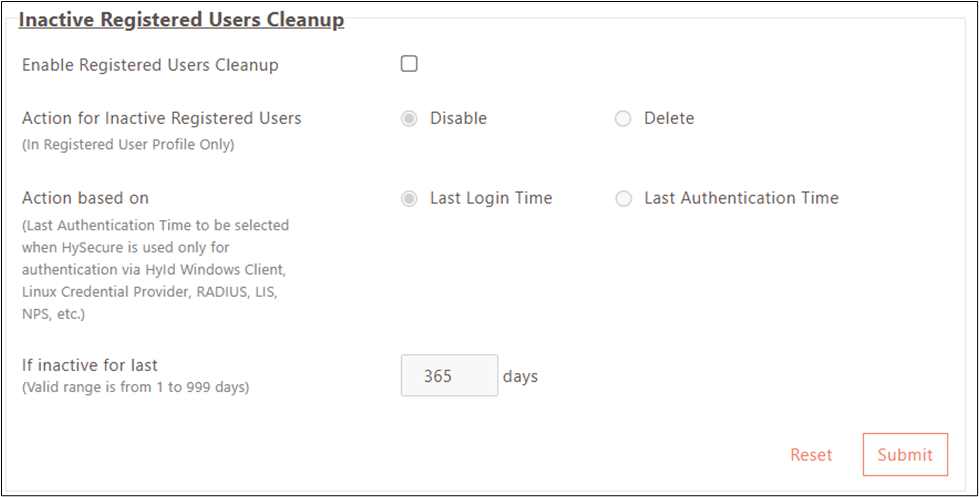Click the Last Authentication Time label text
979x497 pixels.
pos(741,199)
